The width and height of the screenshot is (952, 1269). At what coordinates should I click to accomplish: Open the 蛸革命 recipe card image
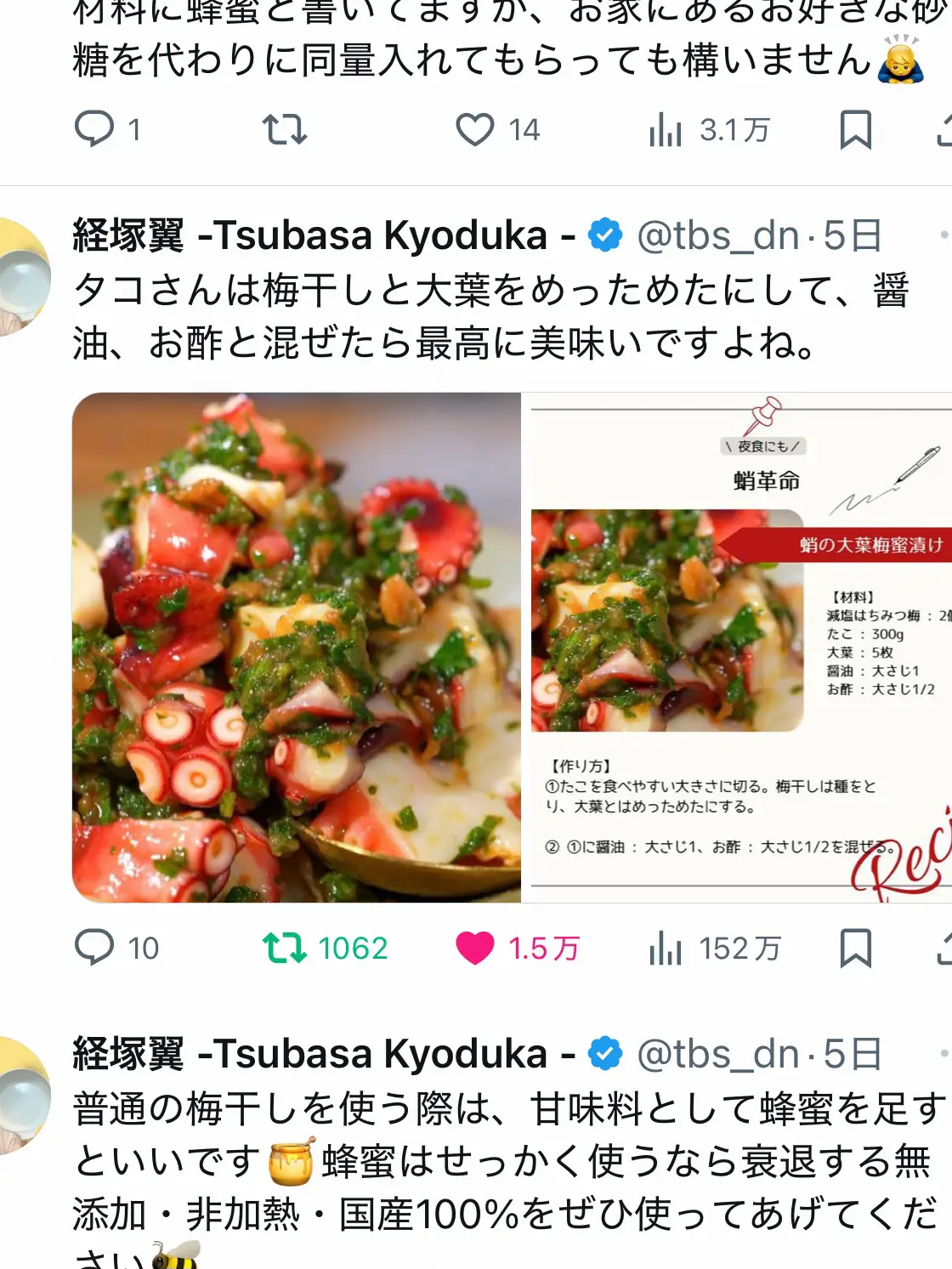(x=737, y=647)
